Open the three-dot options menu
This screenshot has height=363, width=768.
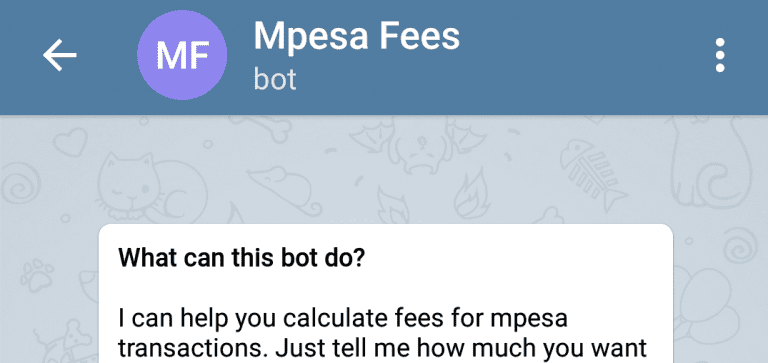[x=720, y=55]
